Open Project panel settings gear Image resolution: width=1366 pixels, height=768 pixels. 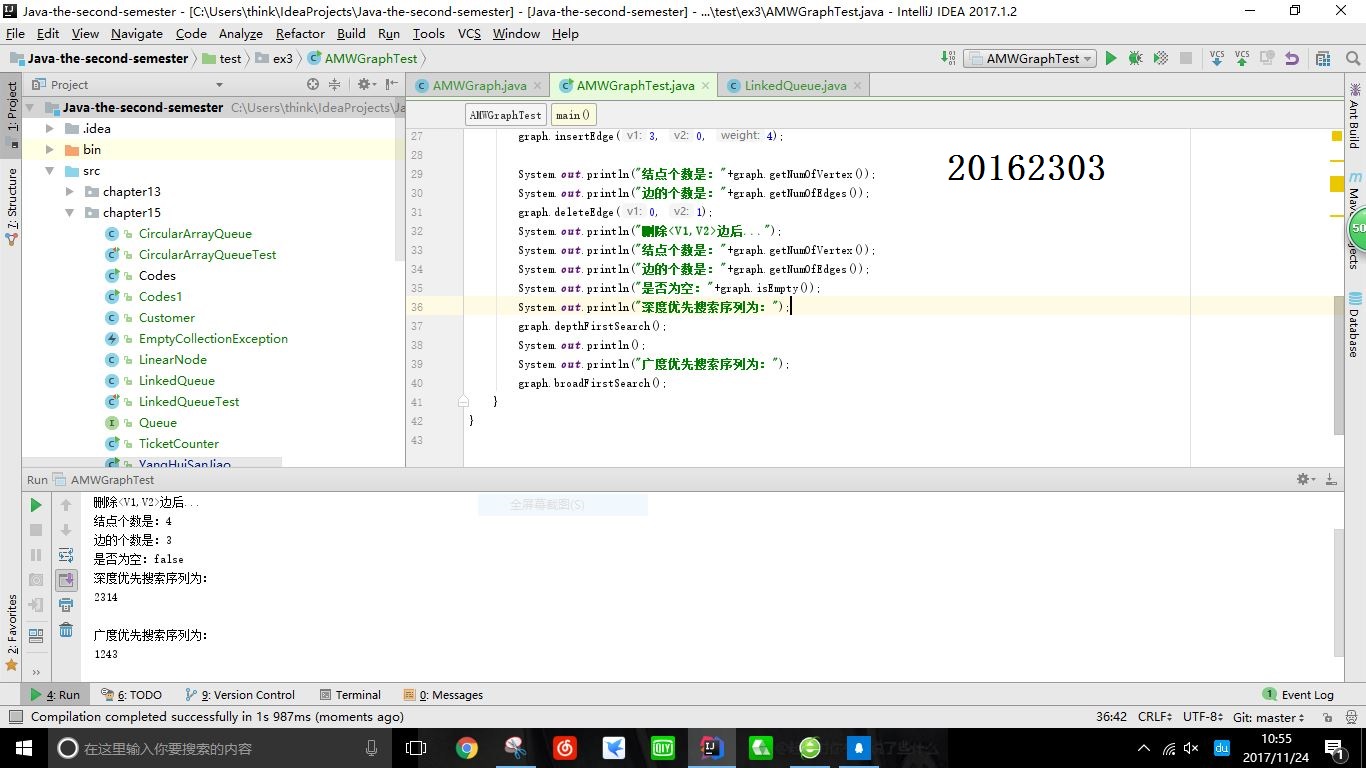tap(367, 85)
